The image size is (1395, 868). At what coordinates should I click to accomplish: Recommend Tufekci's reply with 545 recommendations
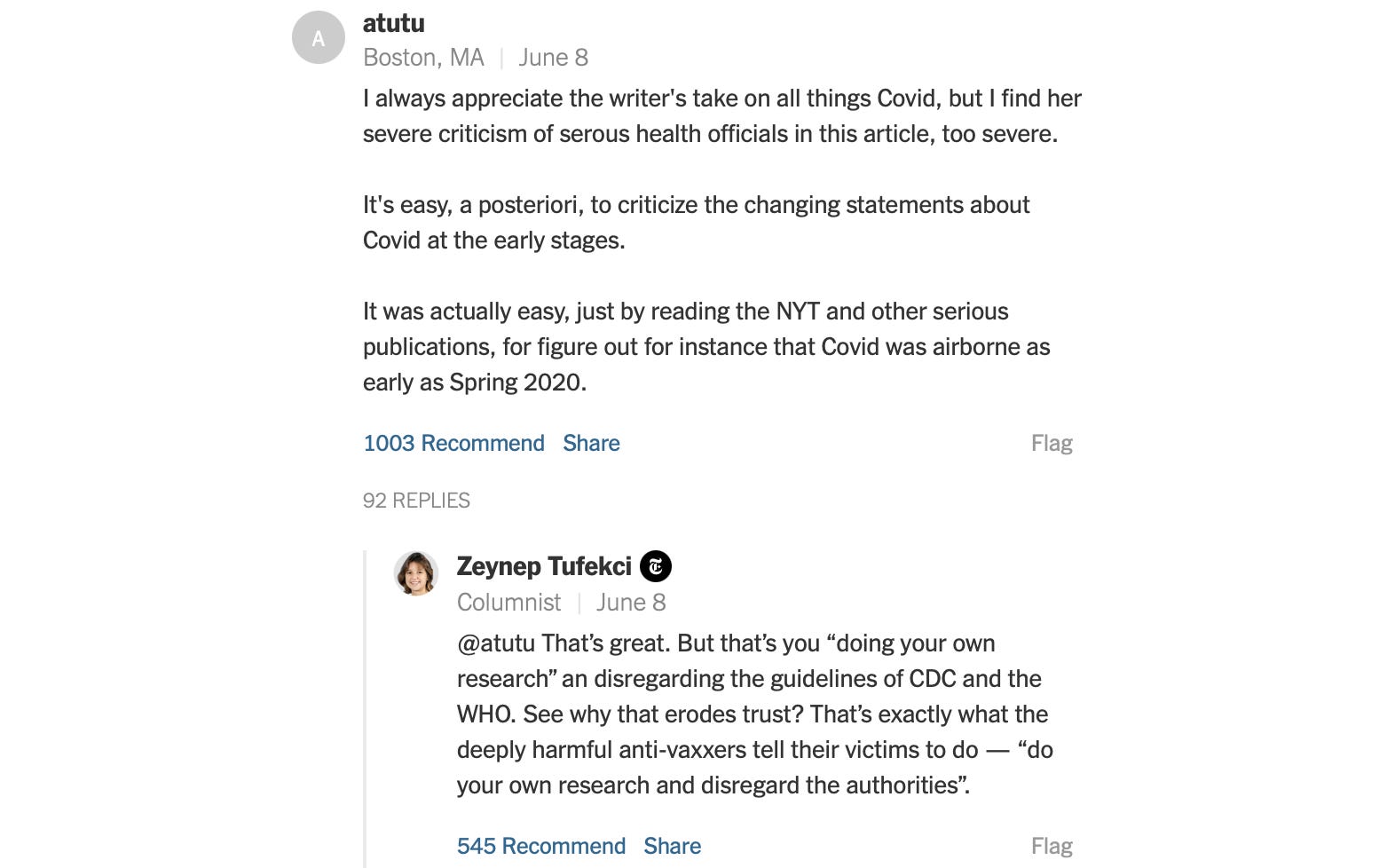(x=540, y=846)
